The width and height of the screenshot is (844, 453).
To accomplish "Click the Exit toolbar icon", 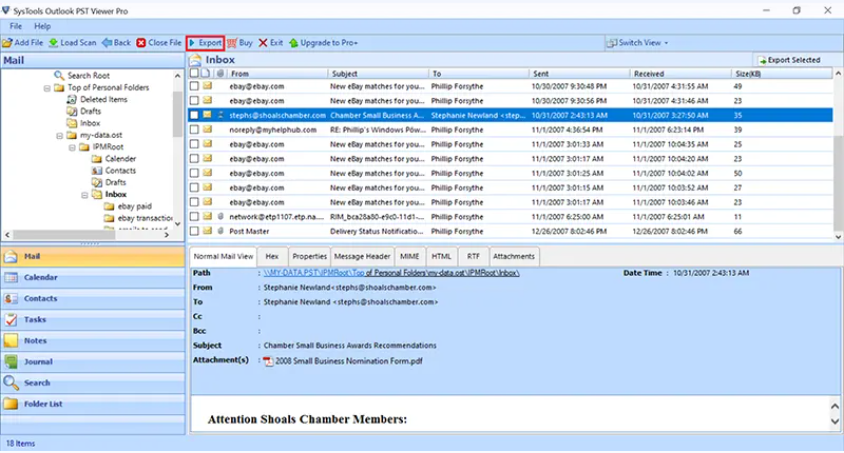I will (263, 43).
